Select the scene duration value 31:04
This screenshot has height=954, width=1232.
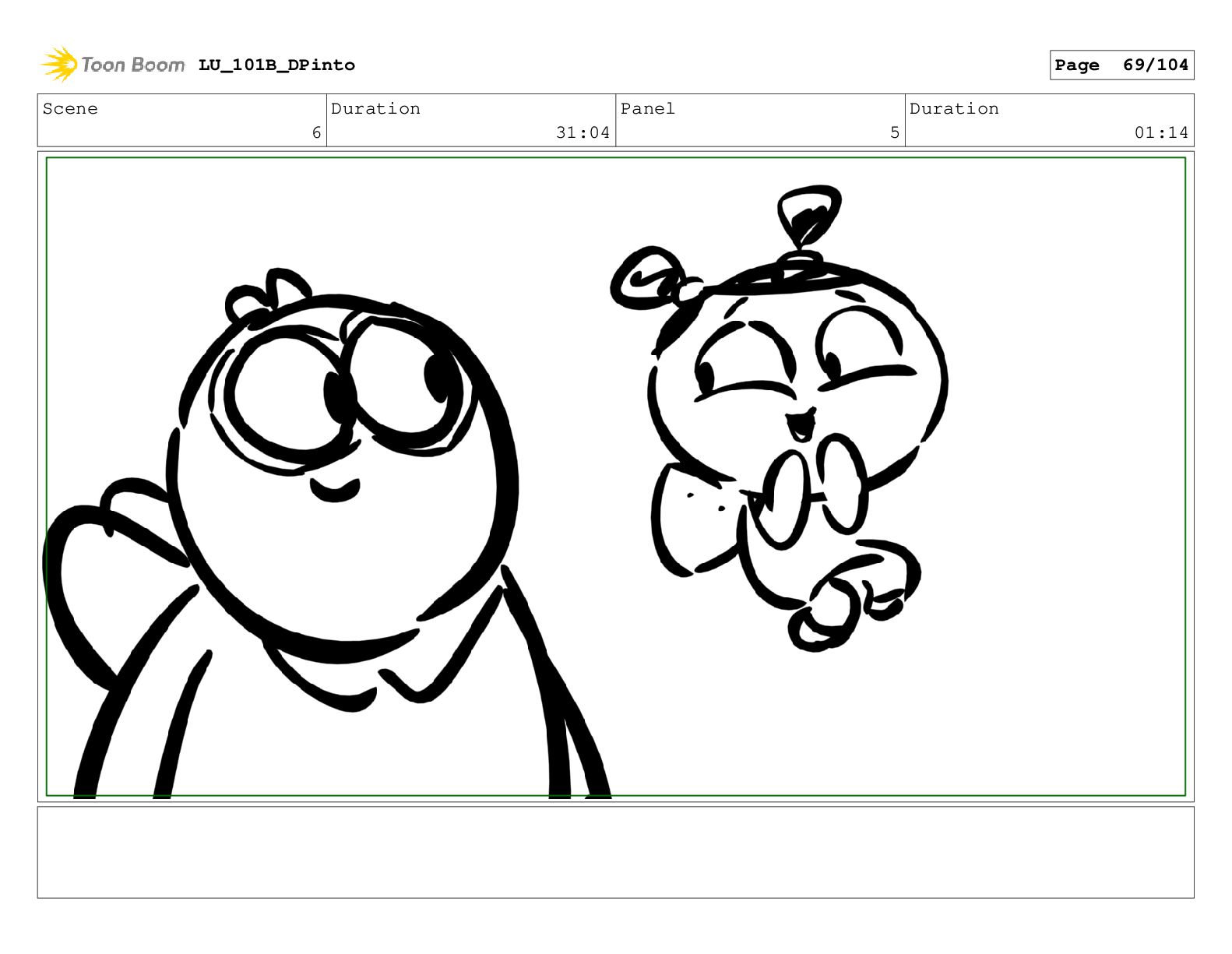tap(583, 133)
